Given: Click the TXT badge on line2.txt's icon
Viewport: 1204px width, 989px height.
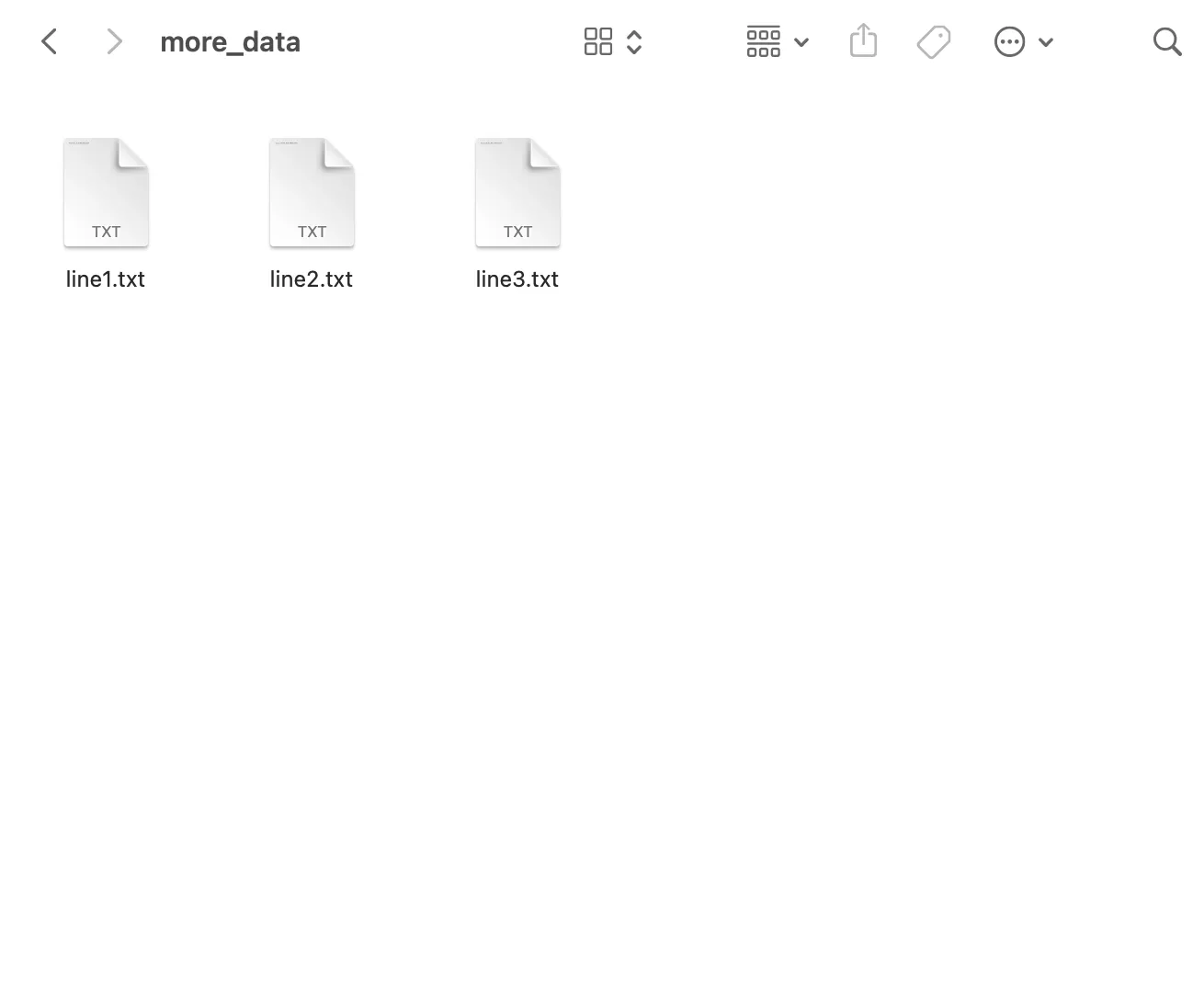Looking at the screenshot, I should [312, 232].
